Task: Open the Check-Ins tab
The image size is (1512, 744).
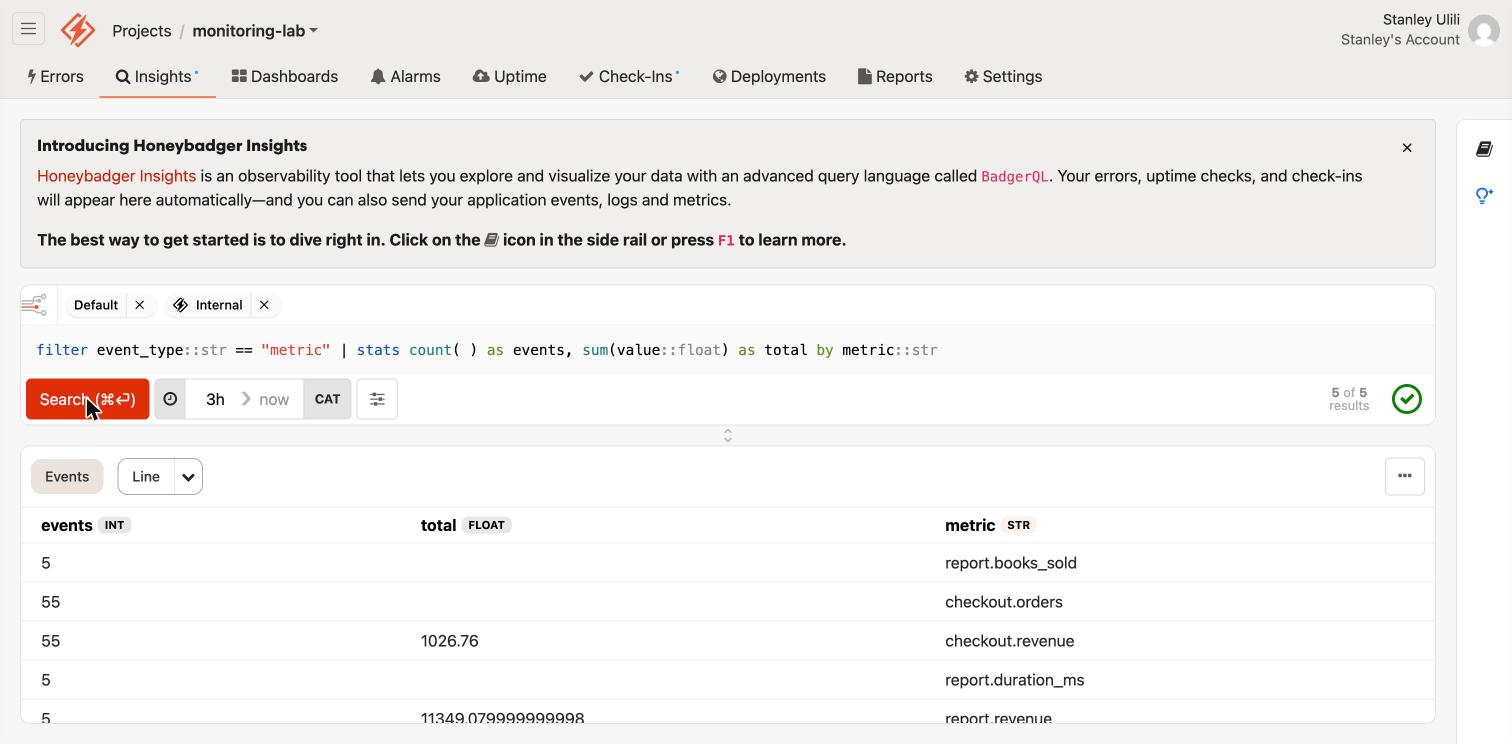Action: pos(629,76)
